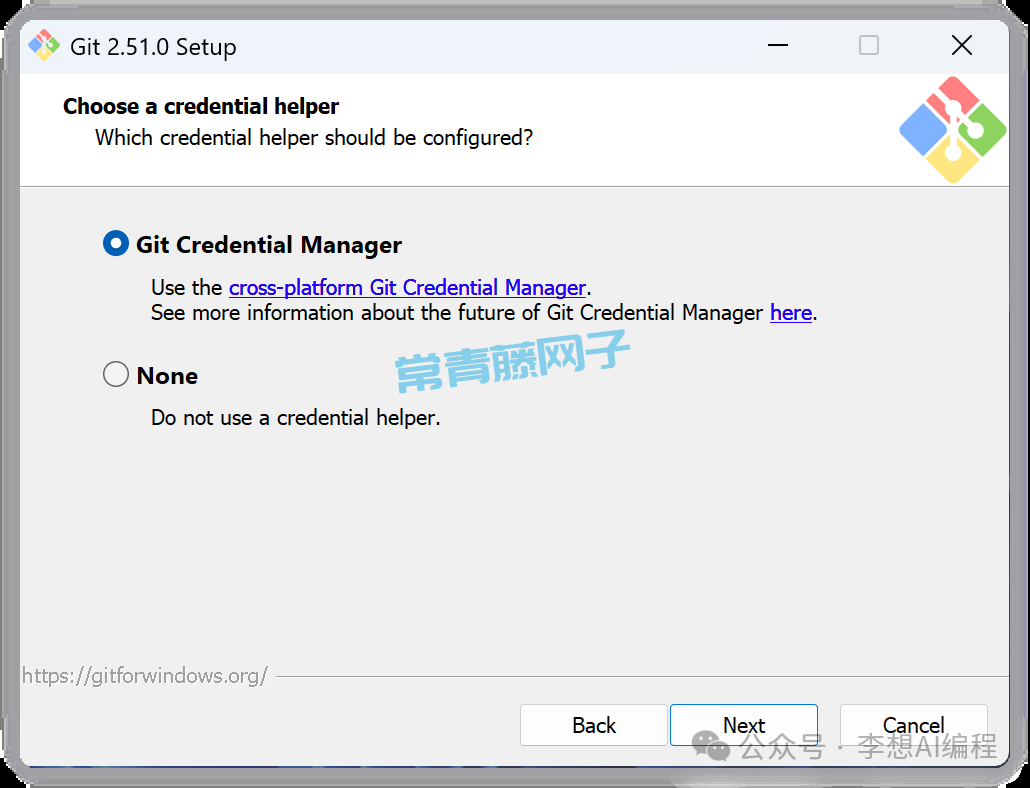Click the colorful Git logo in the header

pos(951,130)
